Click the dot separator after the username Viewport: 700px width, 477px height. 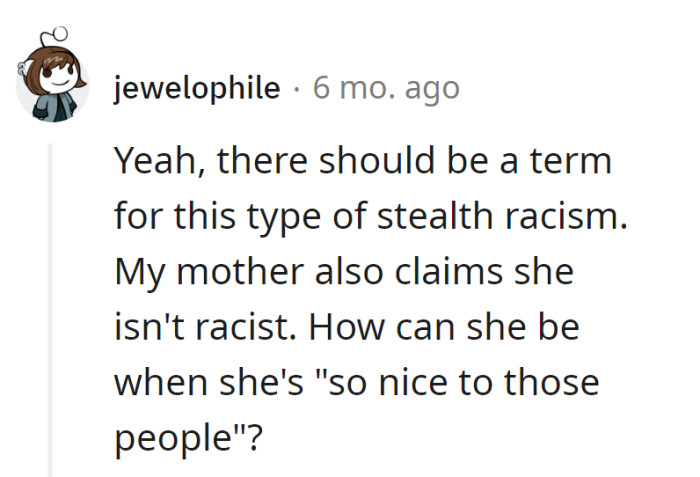296,88
